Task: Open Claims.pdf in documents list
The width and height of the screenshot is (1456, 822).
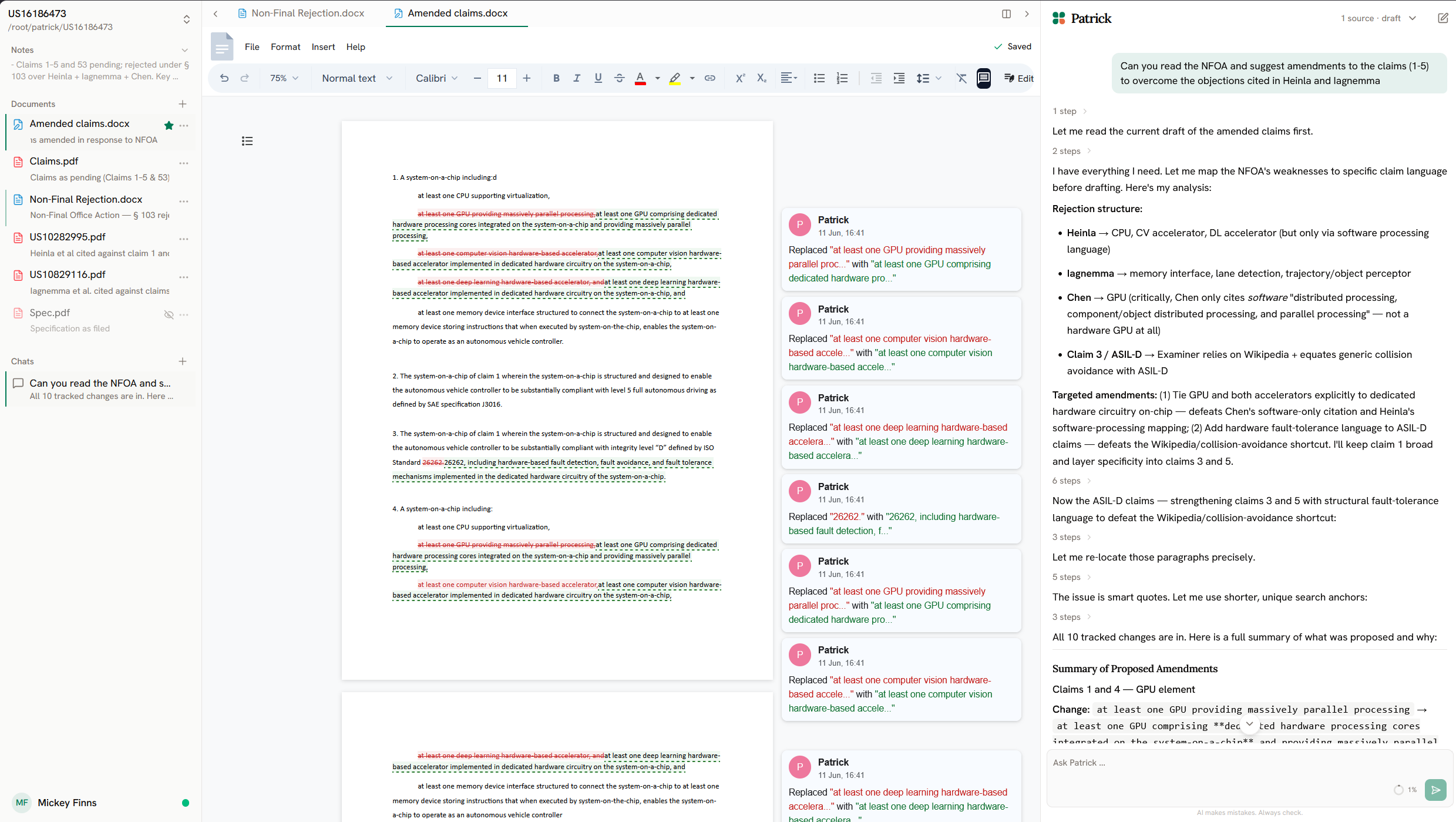Action: (x=100, y=169)
